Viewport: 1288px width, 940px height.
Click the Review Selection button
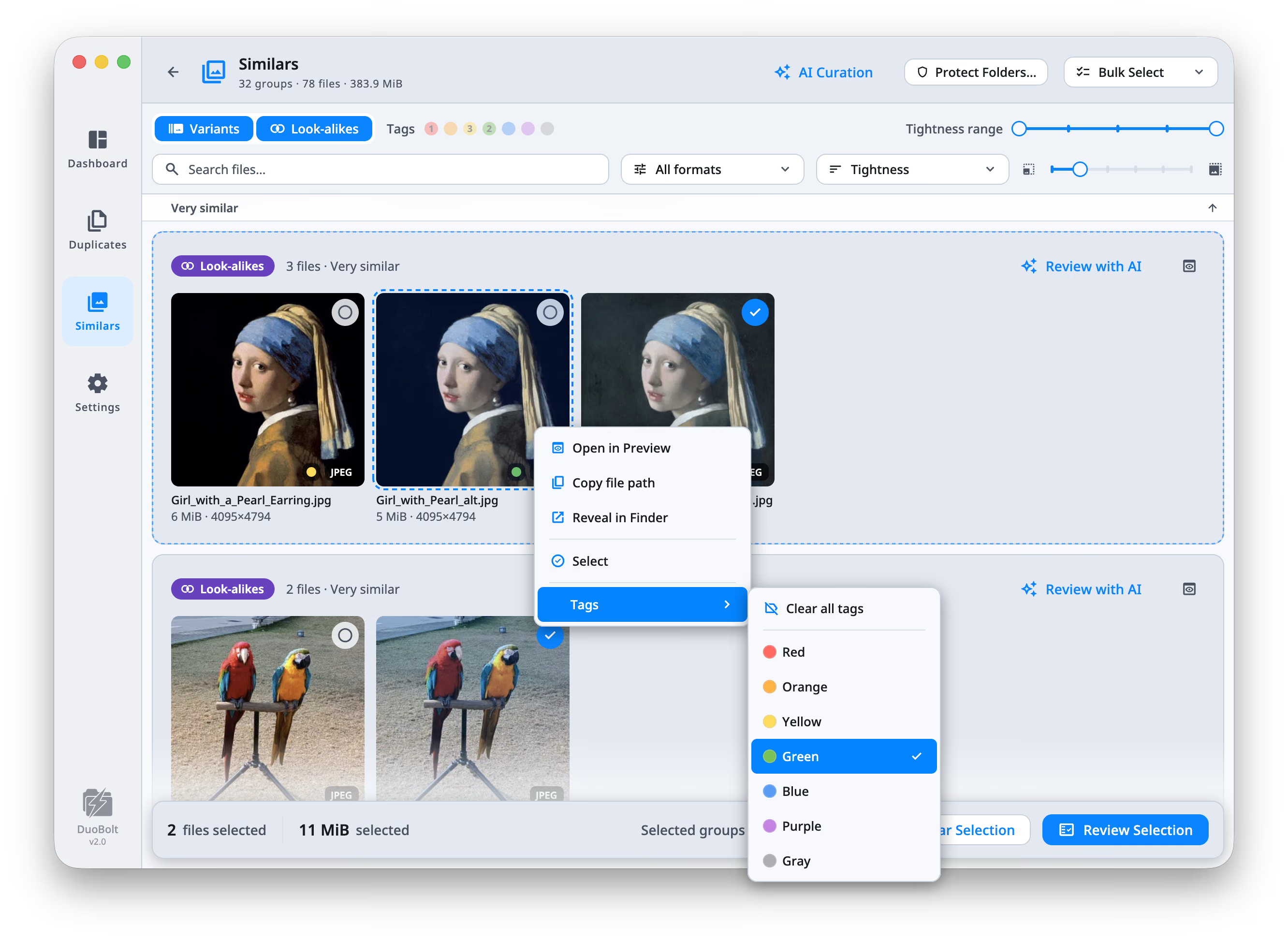(1125, 831)
